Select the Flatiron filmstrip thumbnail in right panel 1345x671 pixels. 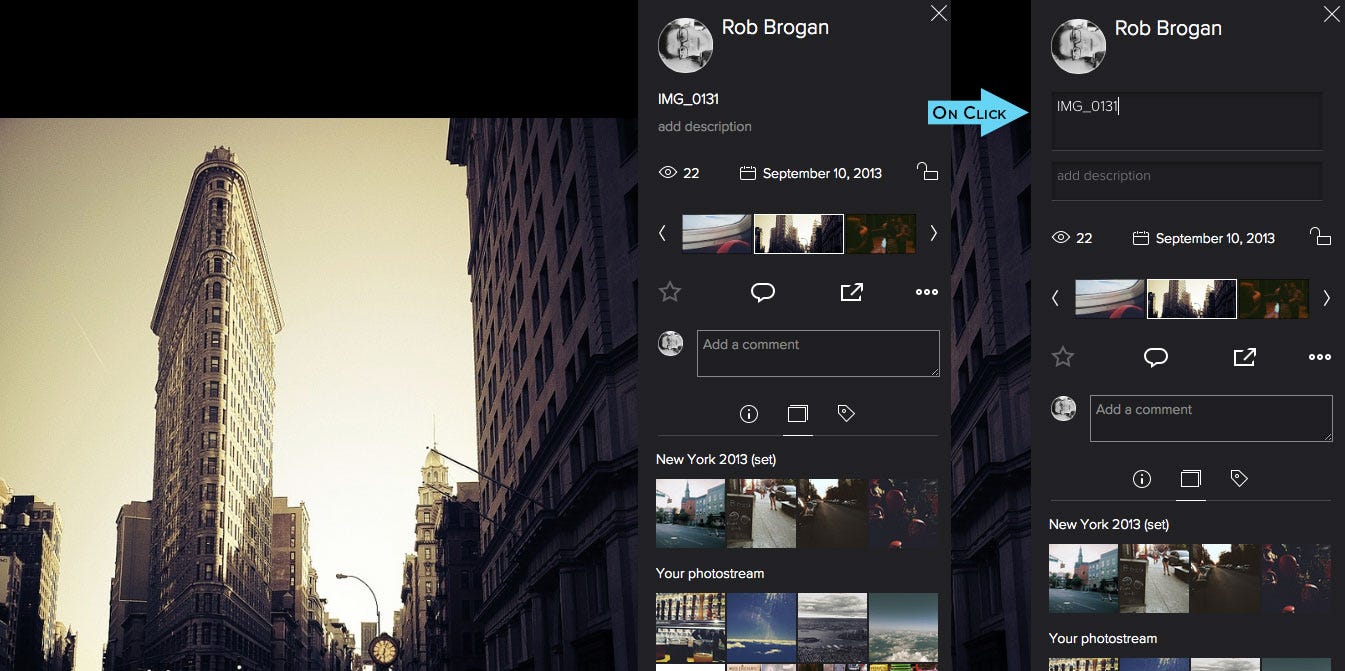pos(1192,298)
